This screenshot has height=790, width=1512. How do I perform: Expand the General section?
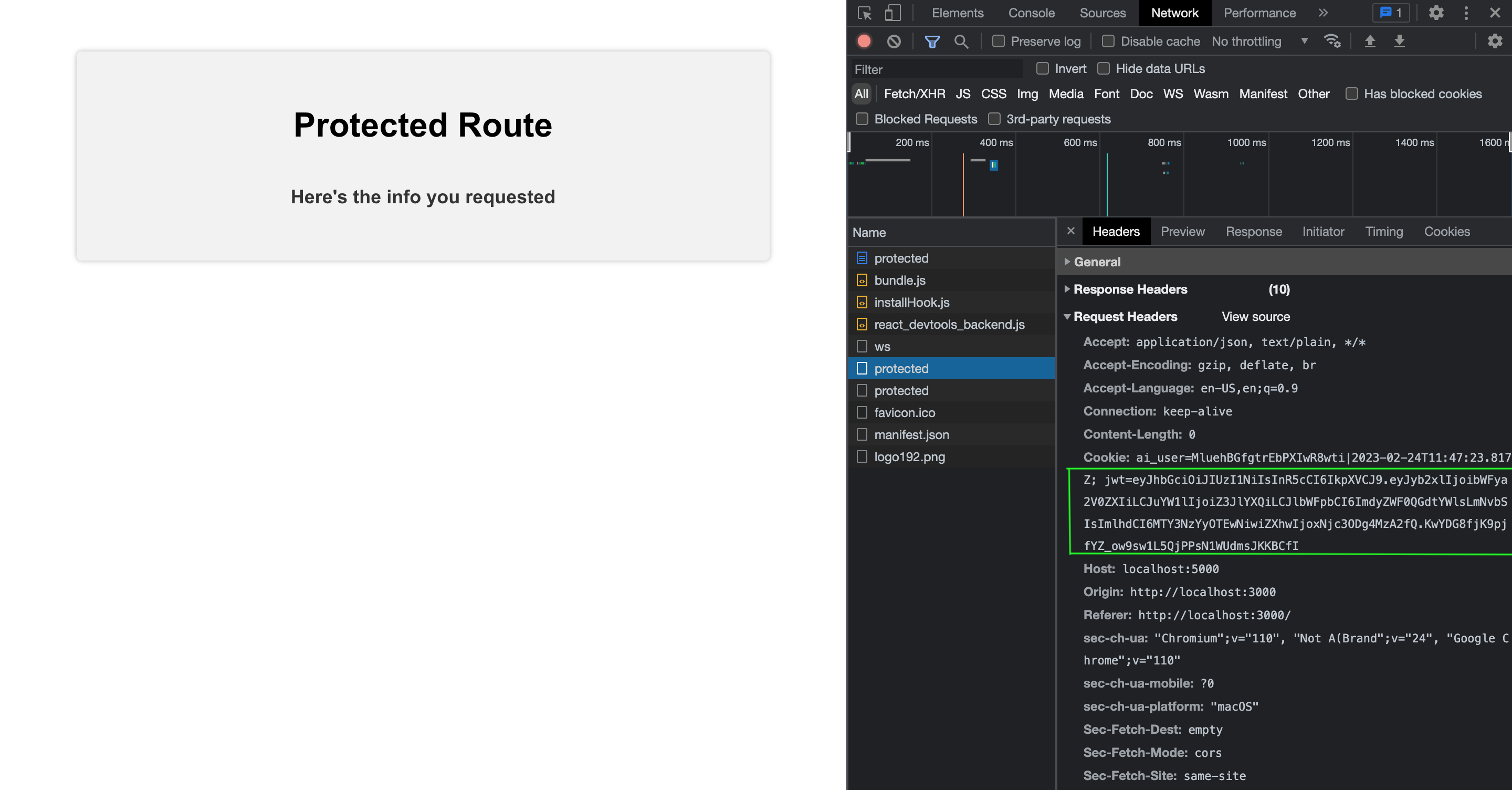(1096, 262)
